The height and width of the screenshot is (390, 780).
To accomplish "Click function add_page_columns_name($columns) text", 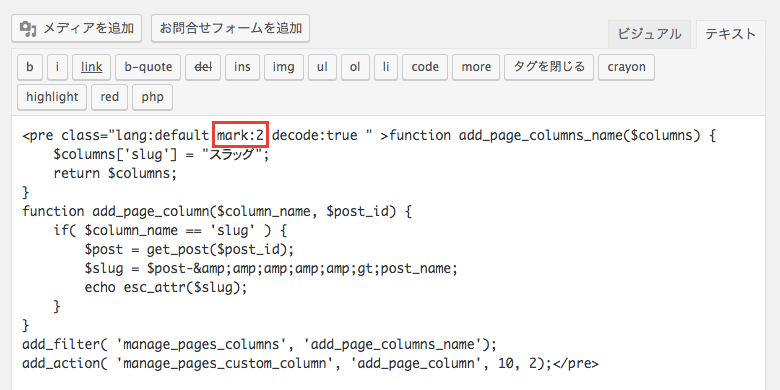I will (x=546, y=135).
